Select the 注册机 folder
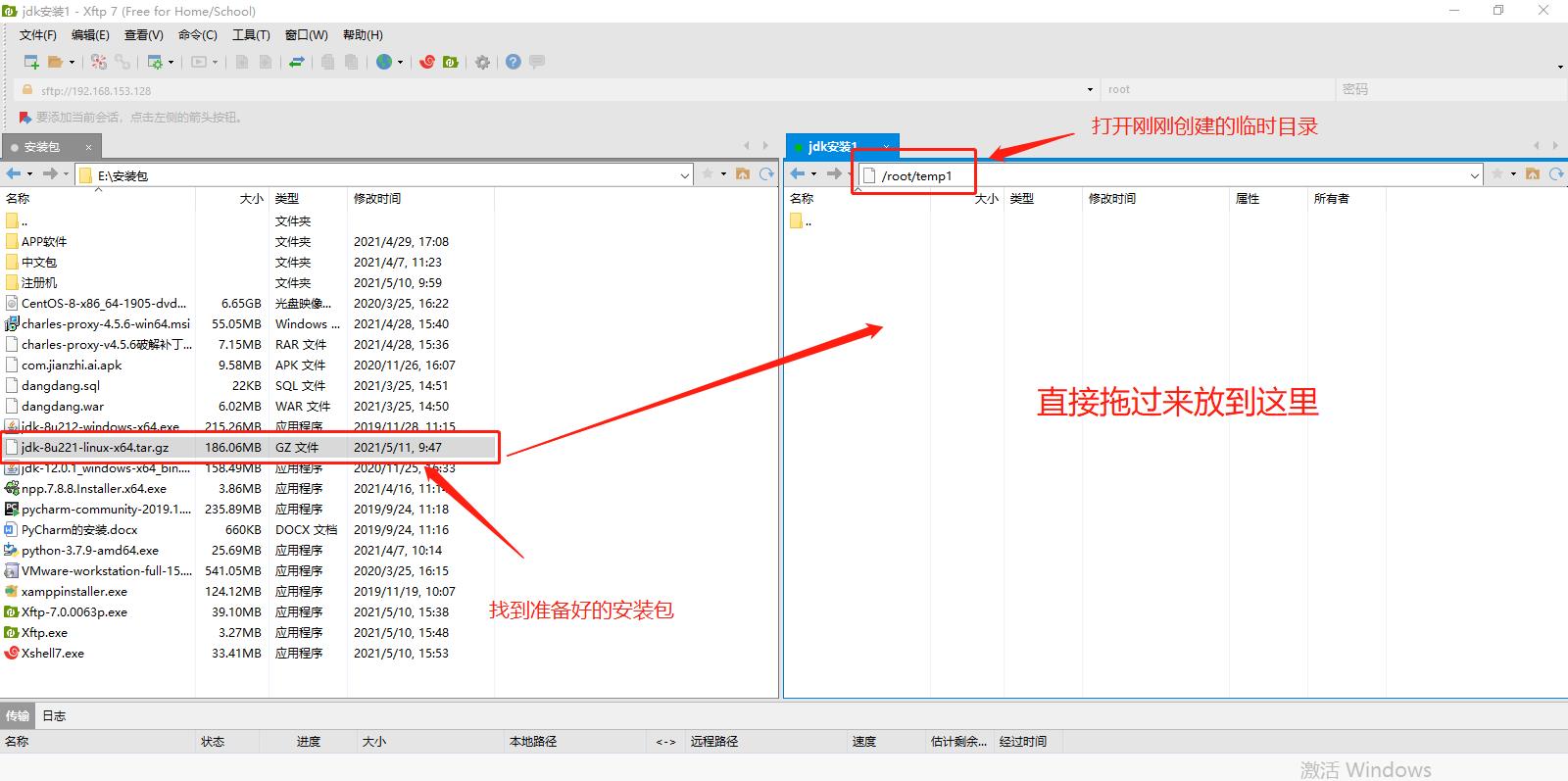 pyautogui.click(x=39, y=282)
